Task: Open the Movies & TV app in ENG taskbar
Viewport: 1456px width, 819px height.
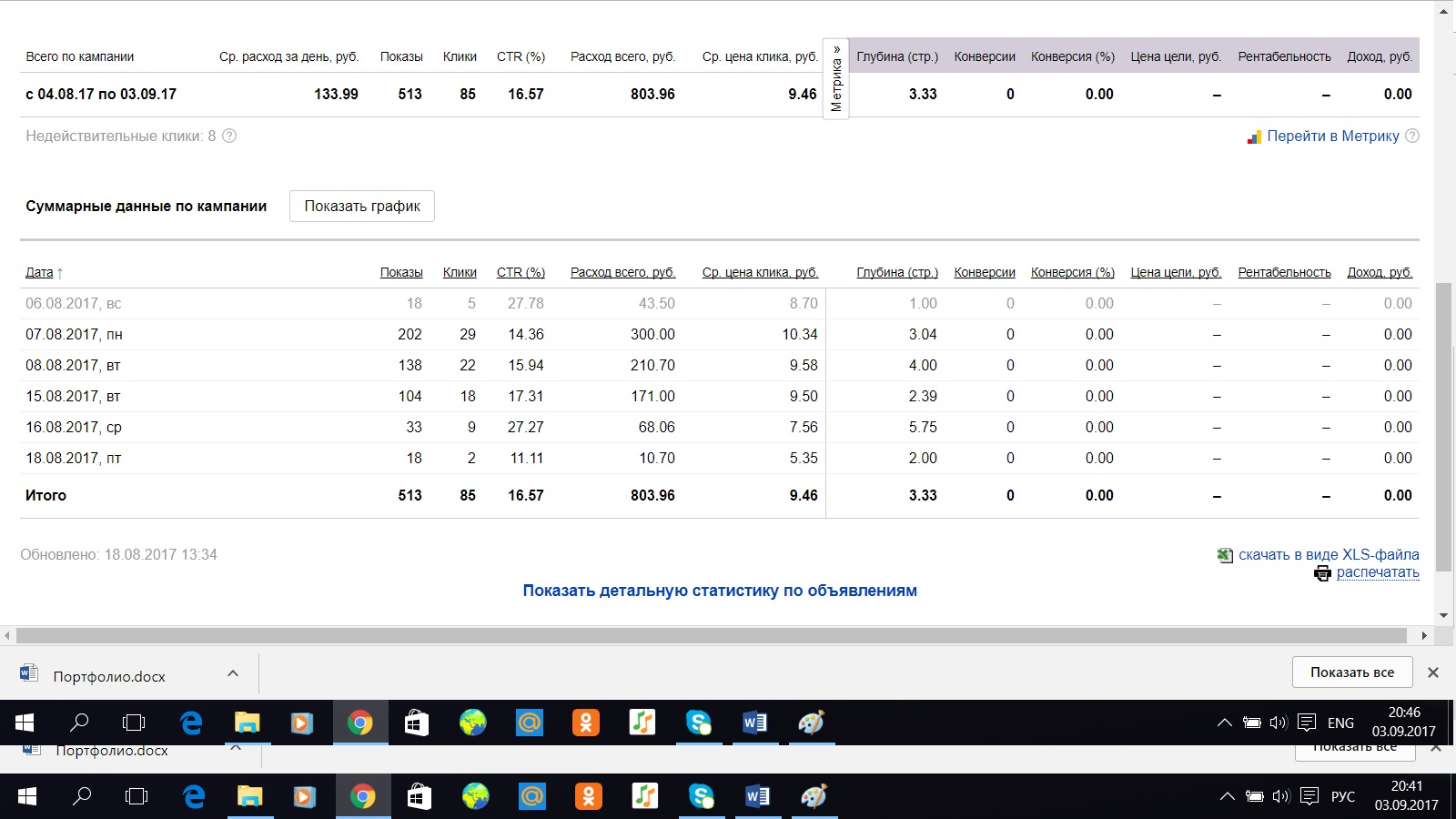Action: [302, 723]
